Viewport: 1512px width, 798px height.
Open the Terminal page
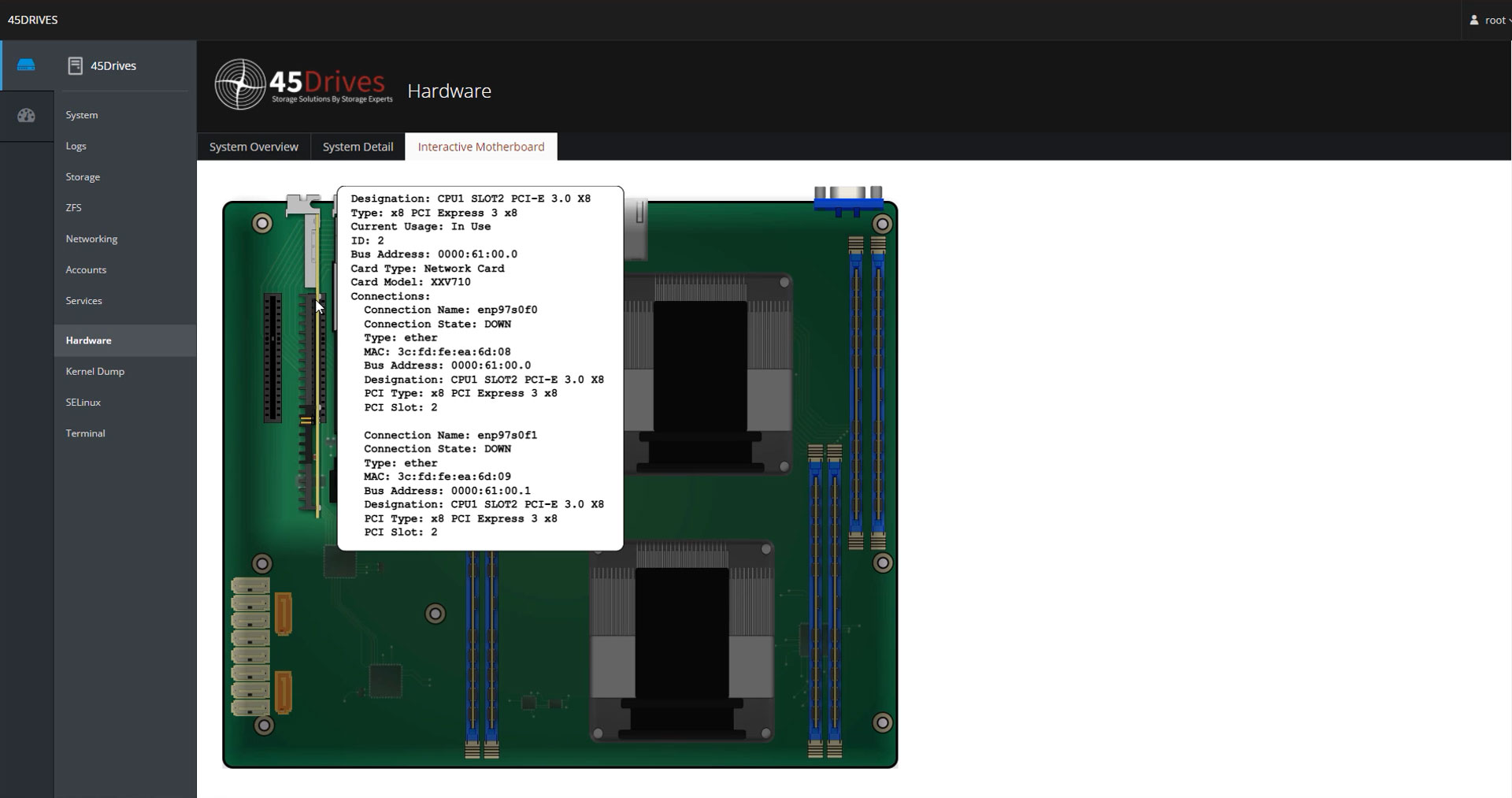[x=85, y=433]
